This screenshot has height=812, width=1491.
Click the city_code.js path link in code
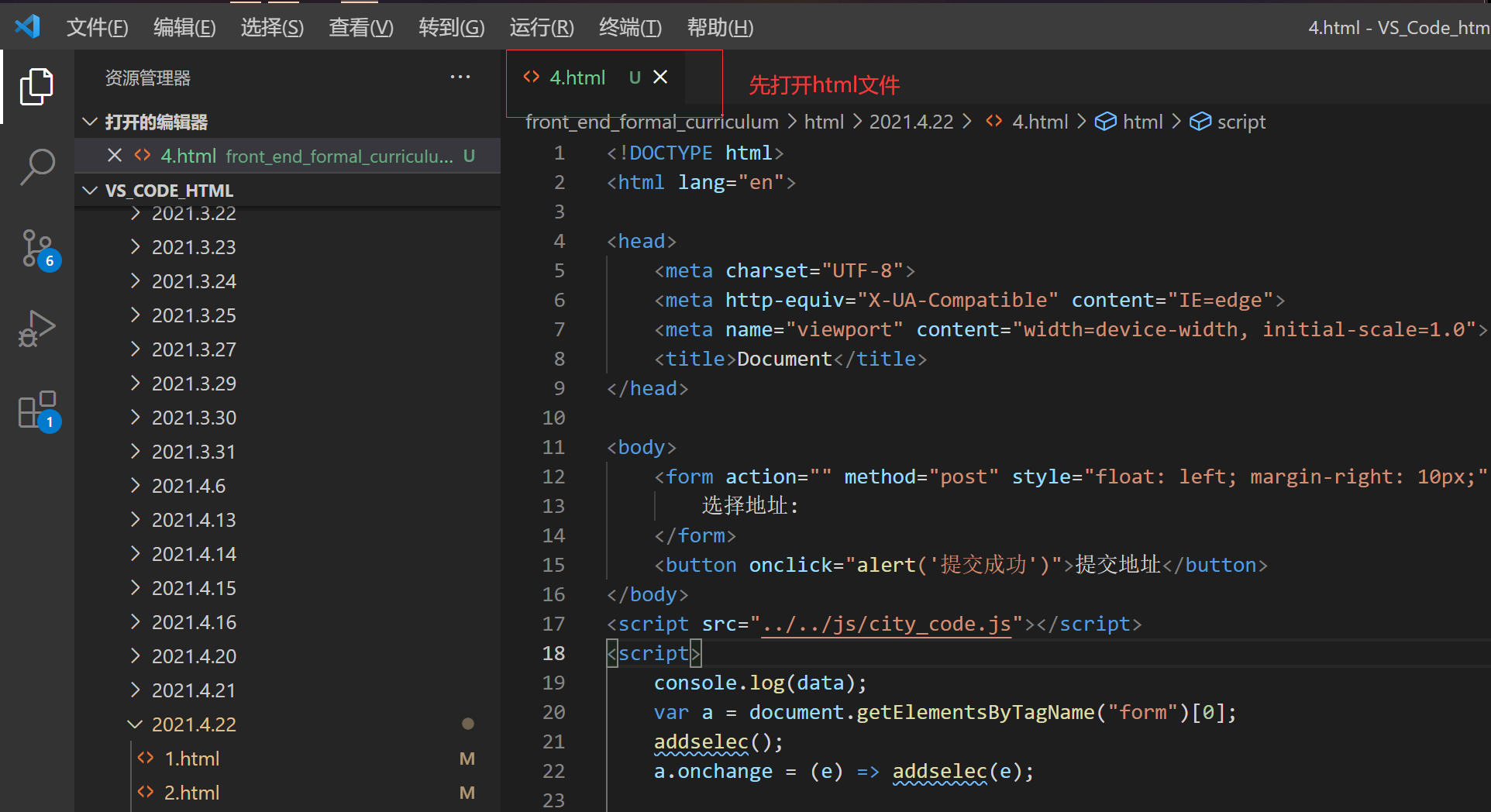[887, 624]
